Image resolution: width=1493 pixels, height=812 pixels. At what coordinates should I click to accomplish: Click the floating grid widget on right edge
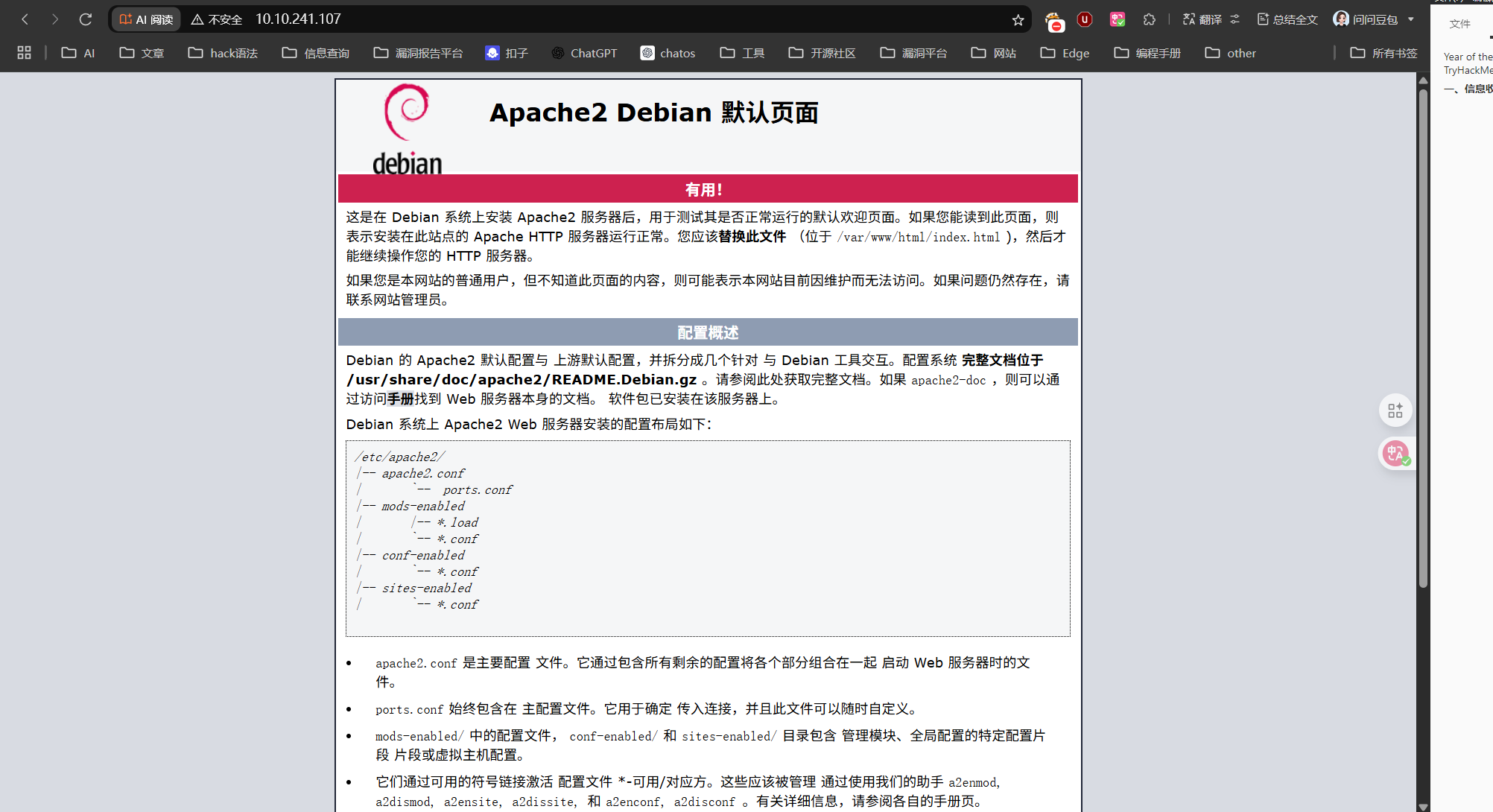(x=1395, y=410)
